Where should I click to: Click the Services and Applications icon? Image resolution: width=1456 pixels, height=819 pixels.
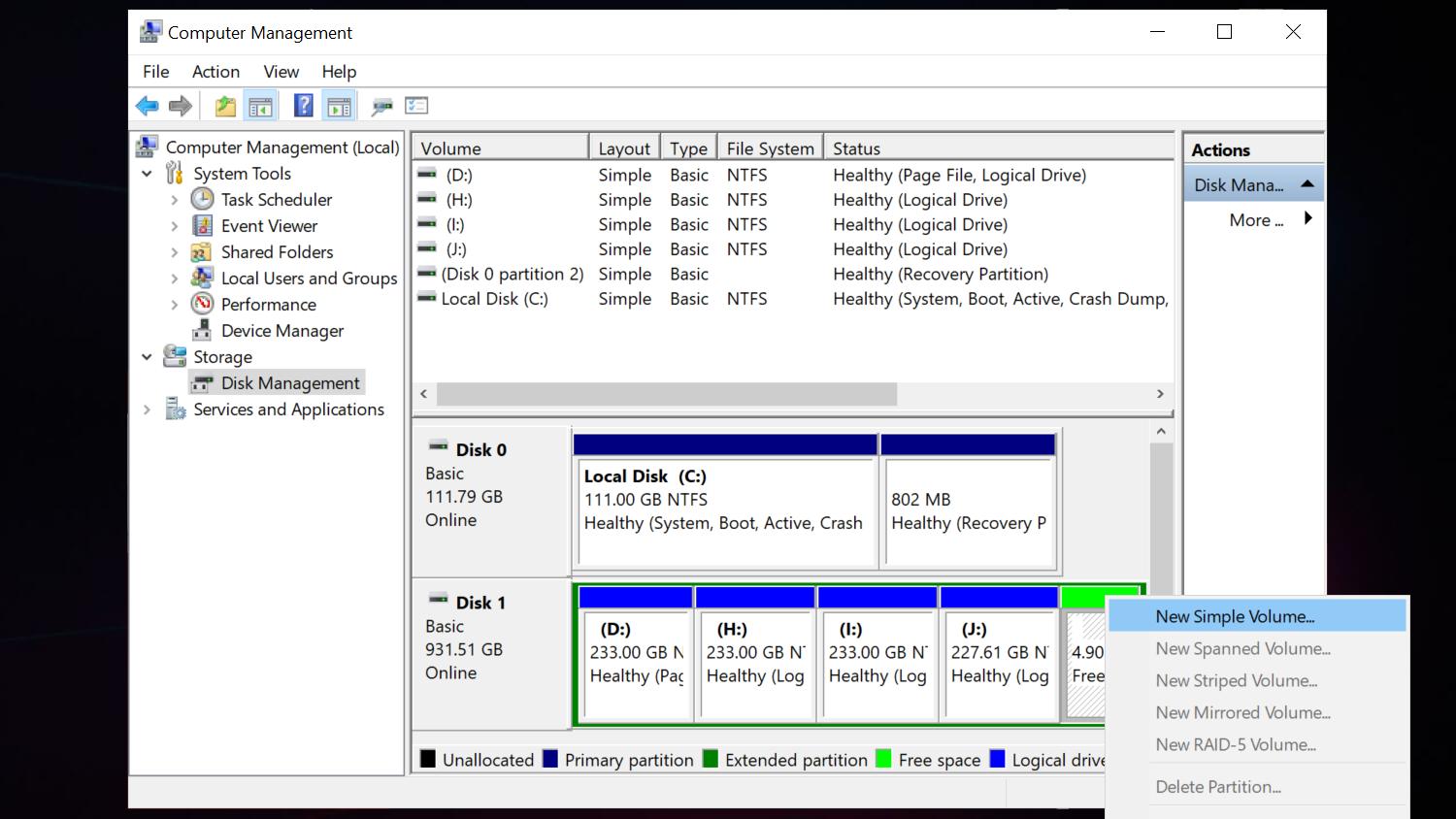click(175, 409)
